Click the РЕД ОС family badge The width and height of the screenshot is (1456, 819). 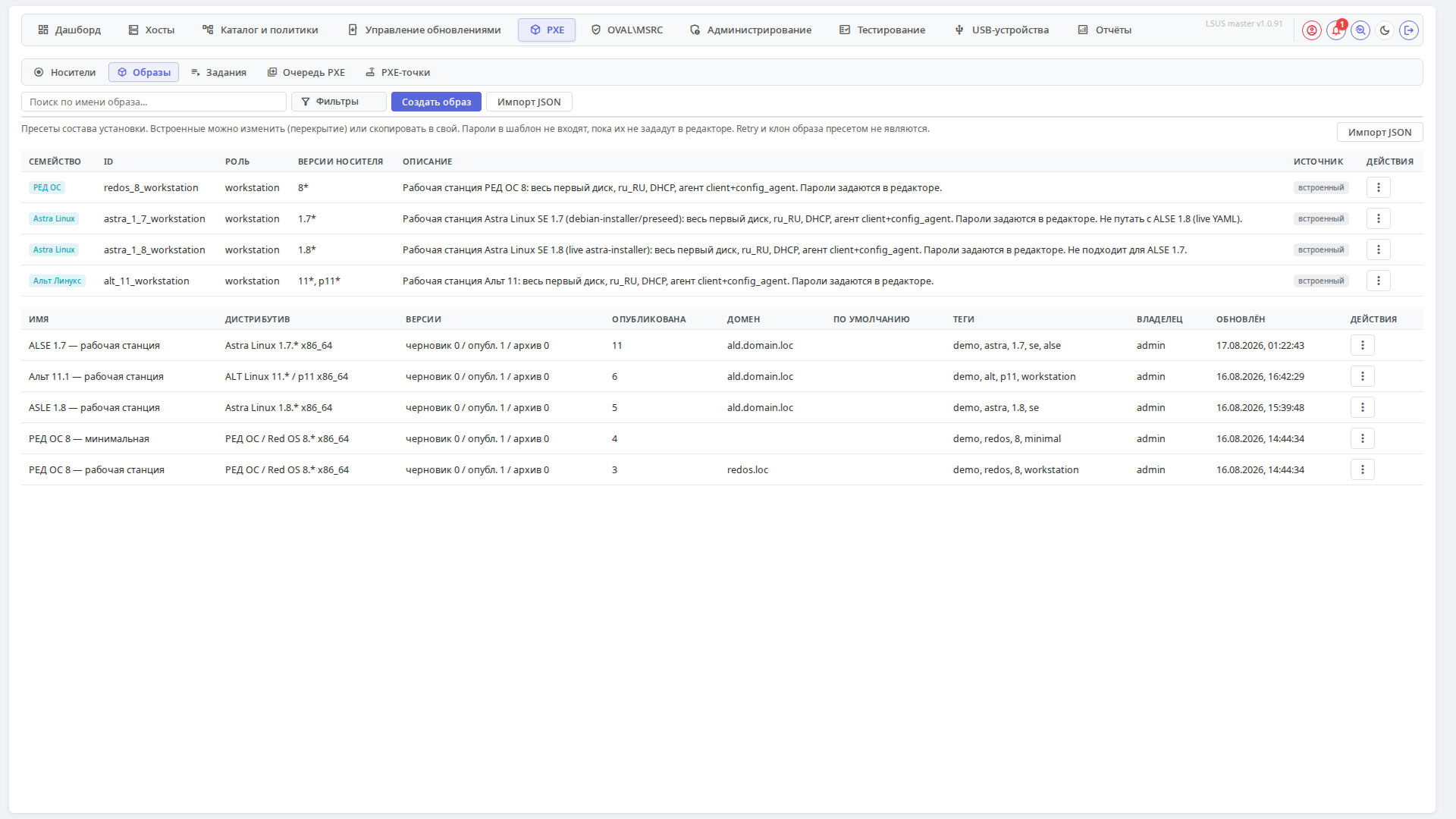(47, 187)
